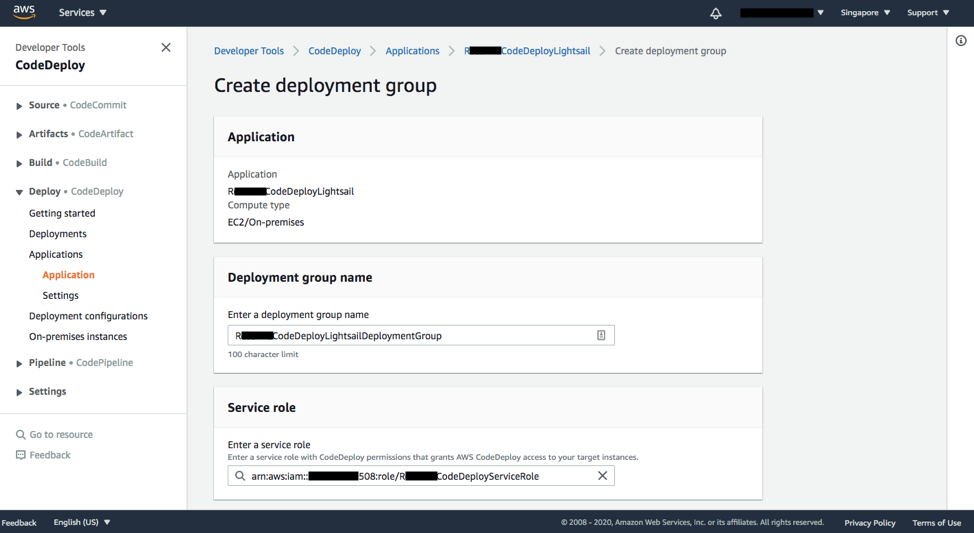Click Feedback in the footer bar
Screen dimensions: 974x533
point(19,522)
